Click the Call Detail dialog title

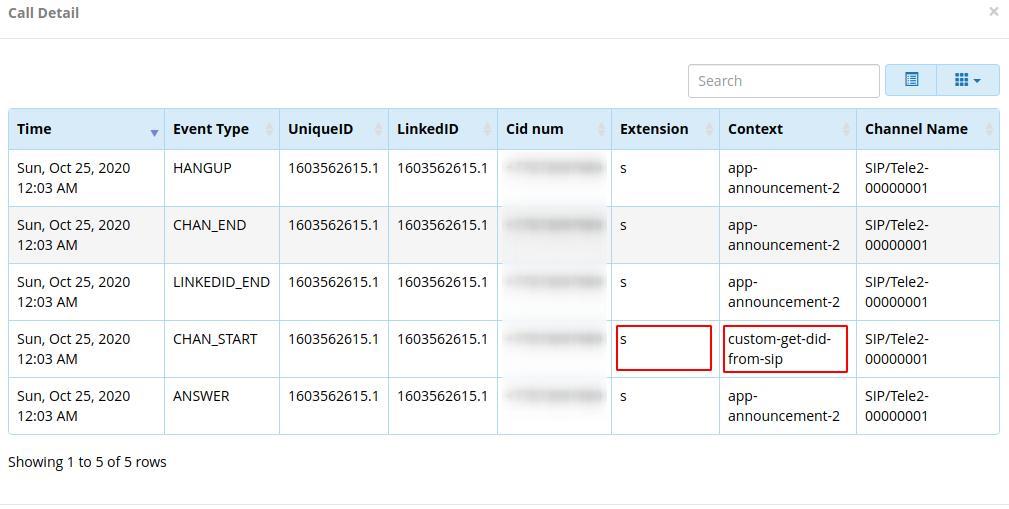(44, 13)
